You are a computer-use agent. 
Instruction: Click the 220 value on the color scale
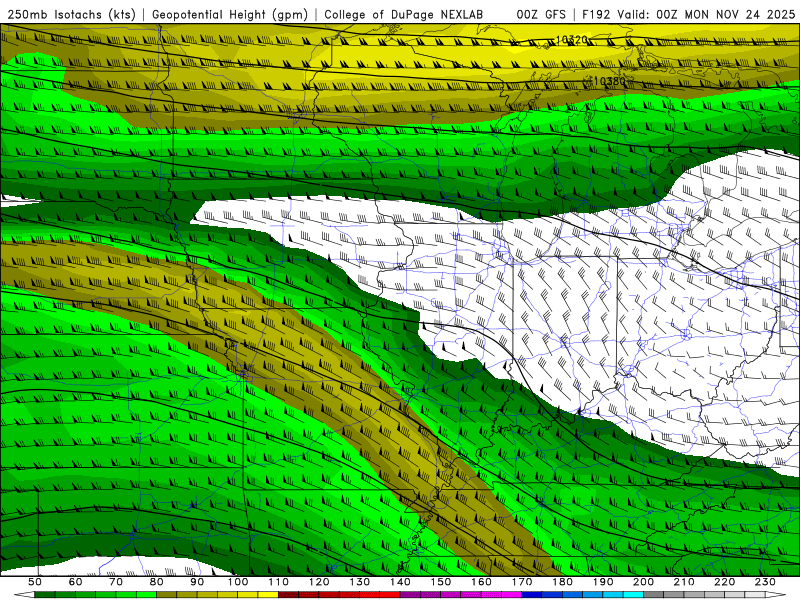[x=724, y=582]
